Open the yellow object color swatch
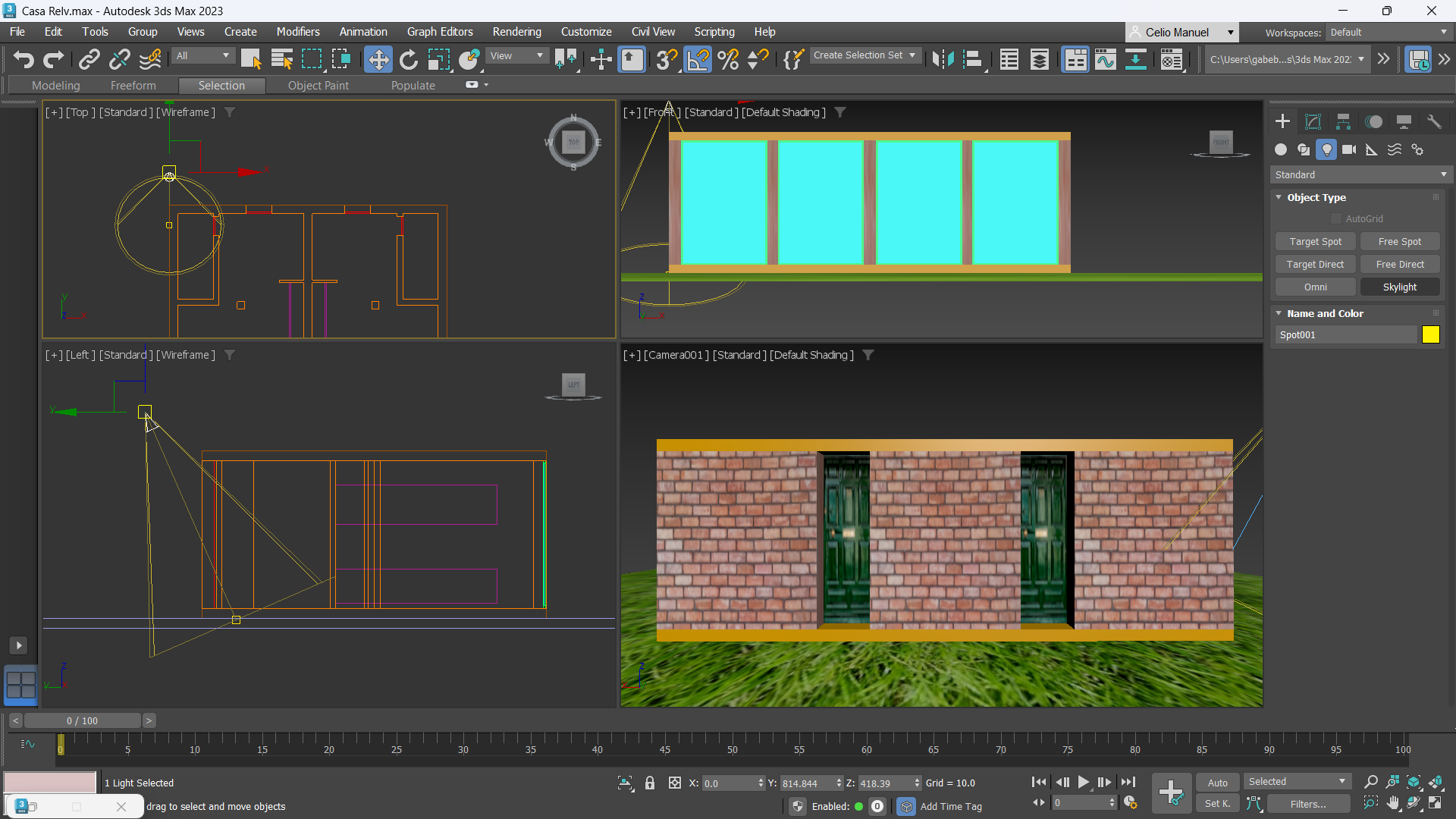This screenshot has height=819, width=1456. pos(1430,335)
